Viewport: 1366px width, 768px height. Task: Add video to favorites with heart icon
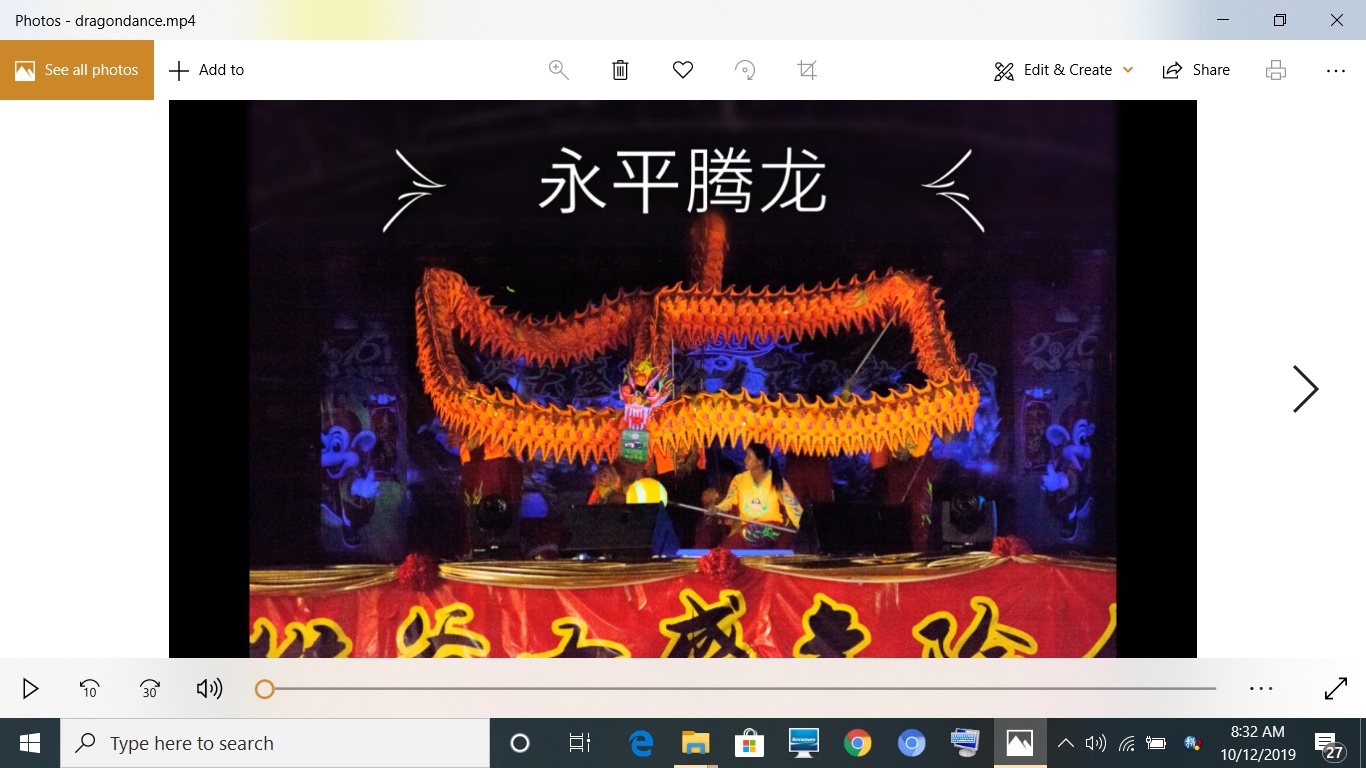pyautogui.click(x=683, y=70)
